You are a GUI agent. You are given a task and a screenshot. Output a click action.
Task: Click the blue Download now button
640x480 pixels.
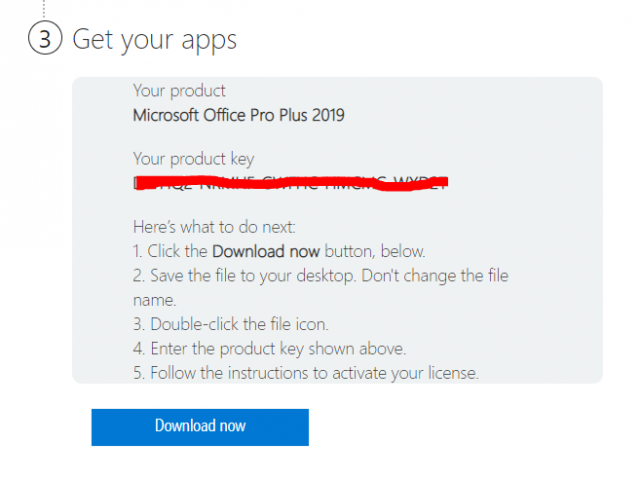pyautogui.click(x=200, y=426)
